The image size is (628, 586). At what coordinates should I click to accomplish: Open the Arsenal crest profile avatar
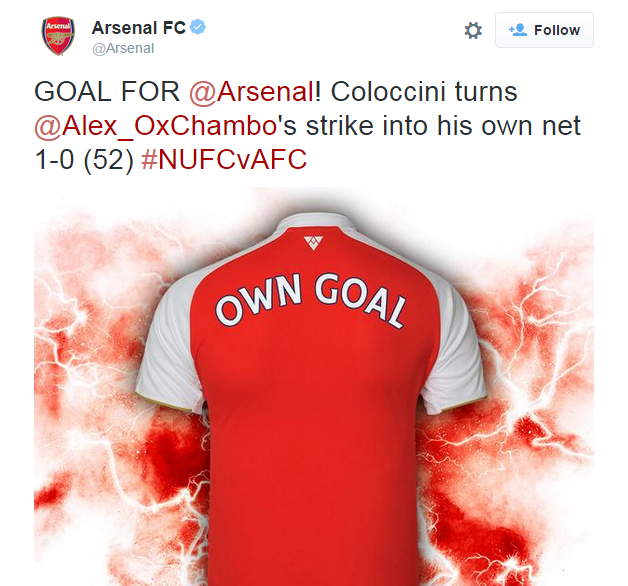[x=58, y=36]
